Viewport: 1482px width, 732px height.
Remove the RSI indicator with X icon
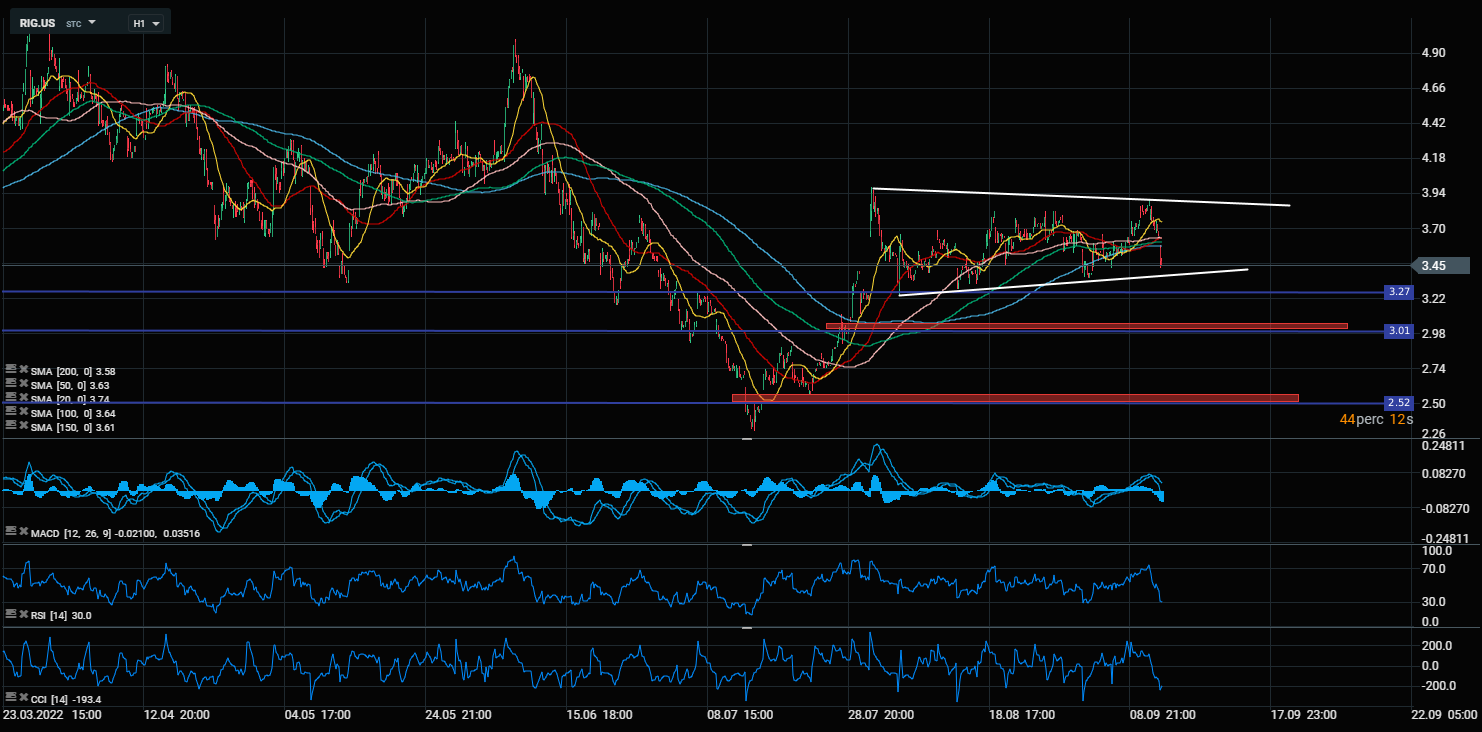(x=23, y=614)
